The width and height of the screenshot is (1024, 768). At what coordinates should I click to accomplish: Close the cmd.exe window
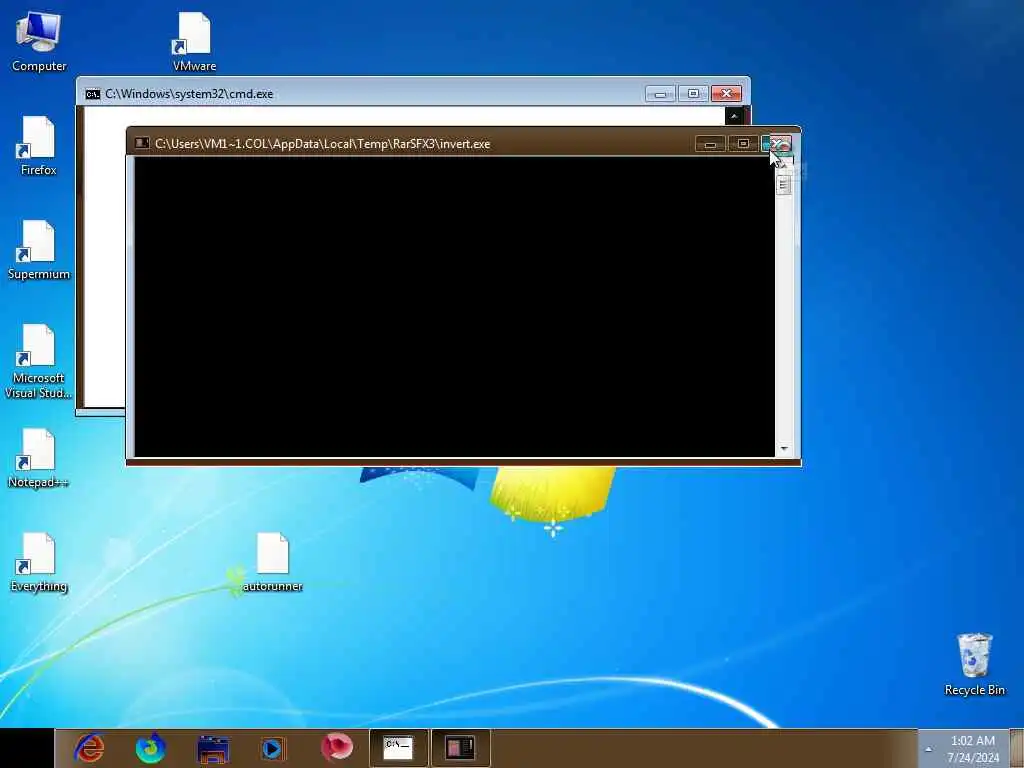(x=726, y=94)
